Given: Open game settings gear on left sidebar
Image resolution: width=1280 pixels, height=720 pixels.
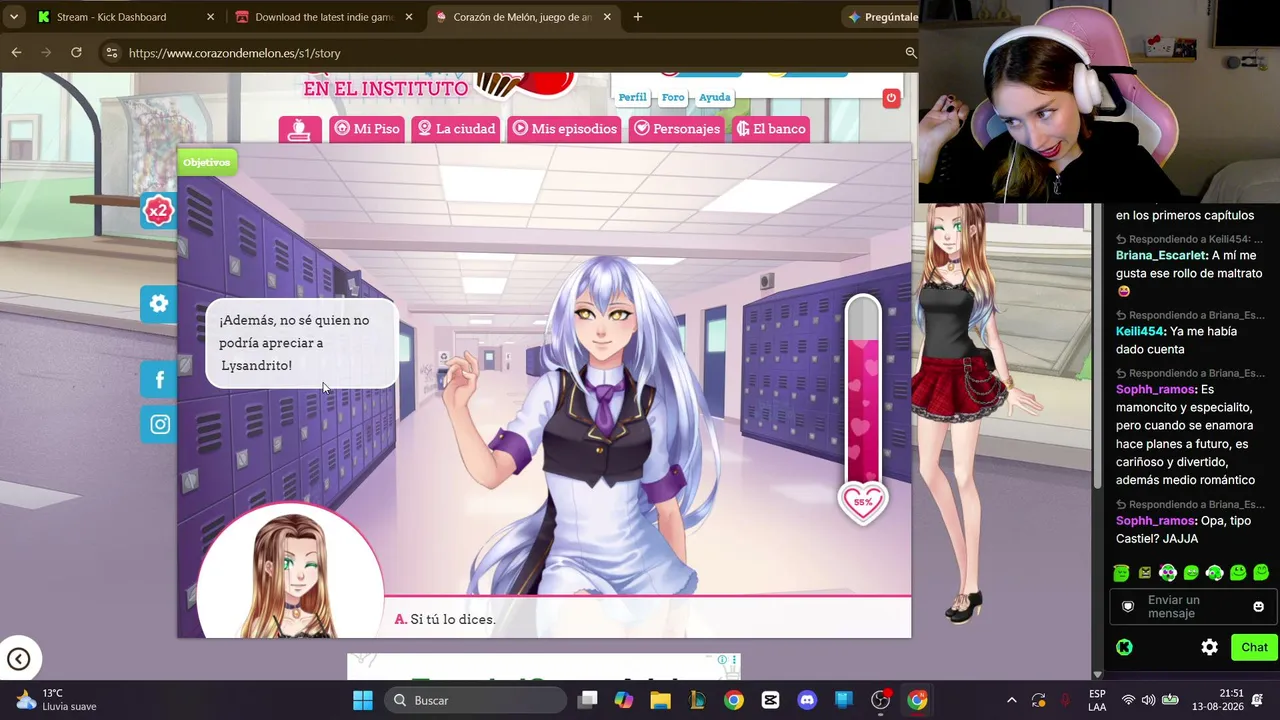Looking at the screenshot, I should (159, 303).
